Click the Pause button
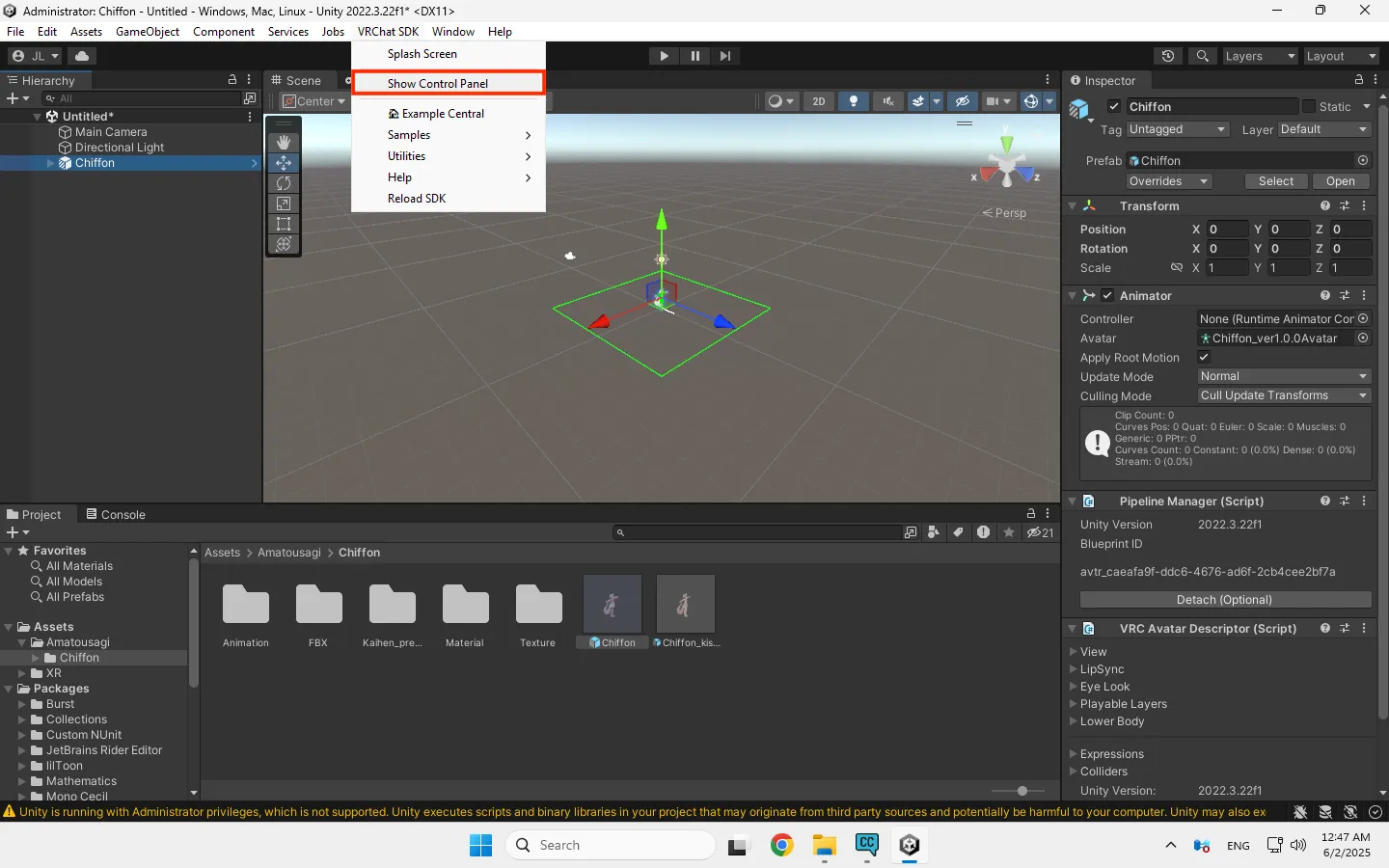This screenshot has height=868, width=1389. click(x=694, y=56)
